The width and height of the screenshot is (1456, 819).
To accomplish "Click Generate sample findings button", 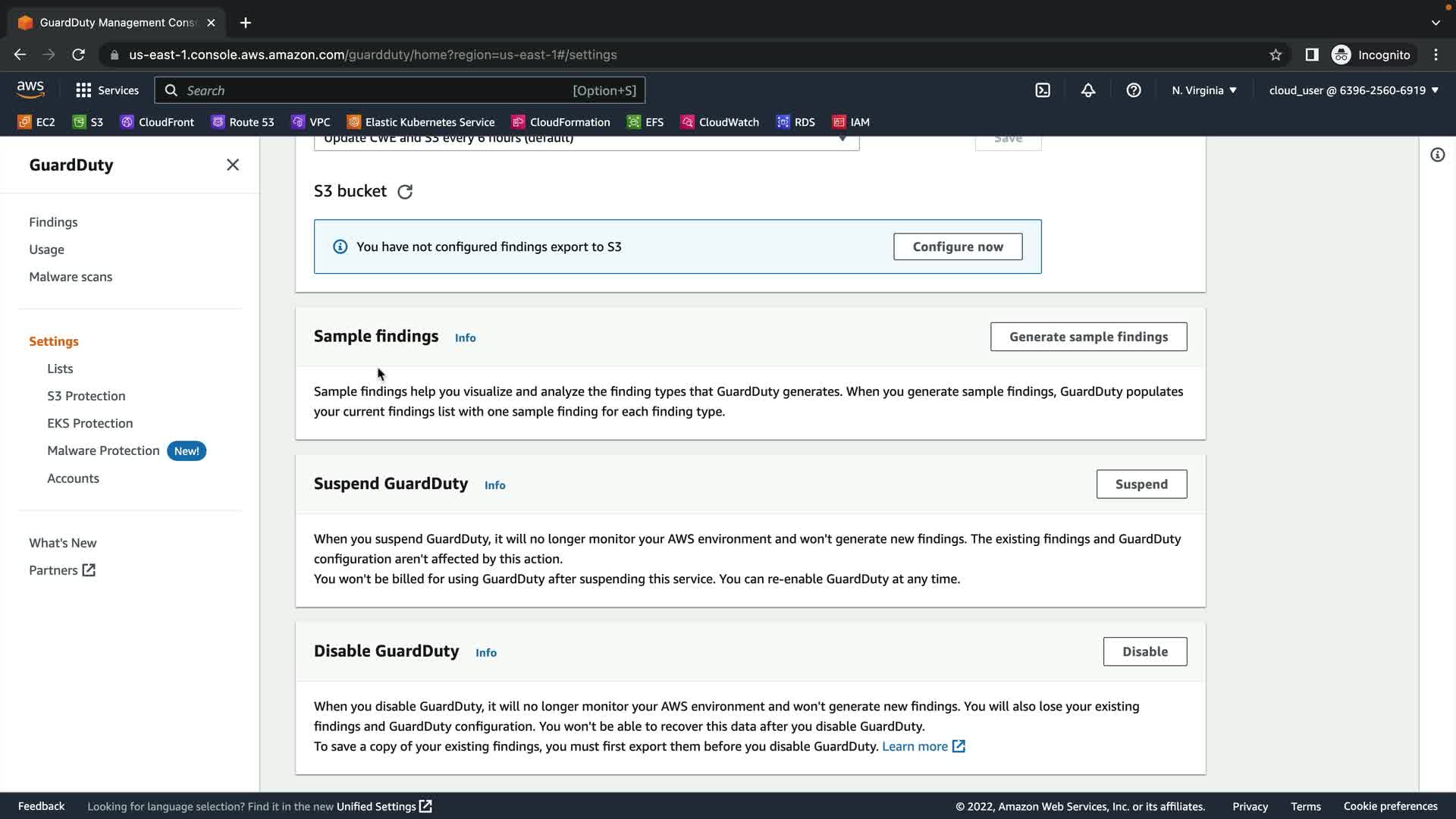I will 1088,337.
